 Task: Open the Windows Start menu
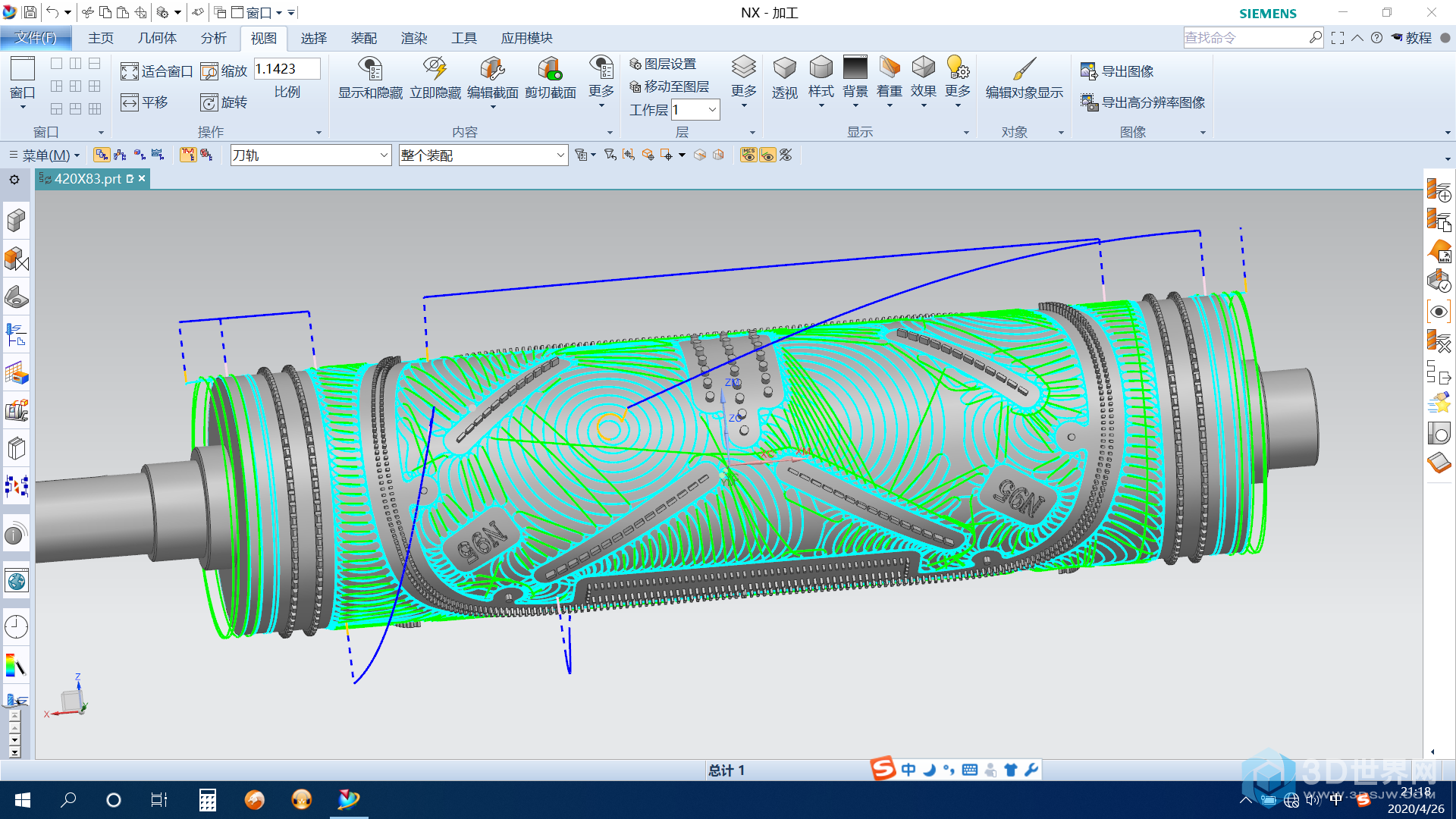click(23, 800)
